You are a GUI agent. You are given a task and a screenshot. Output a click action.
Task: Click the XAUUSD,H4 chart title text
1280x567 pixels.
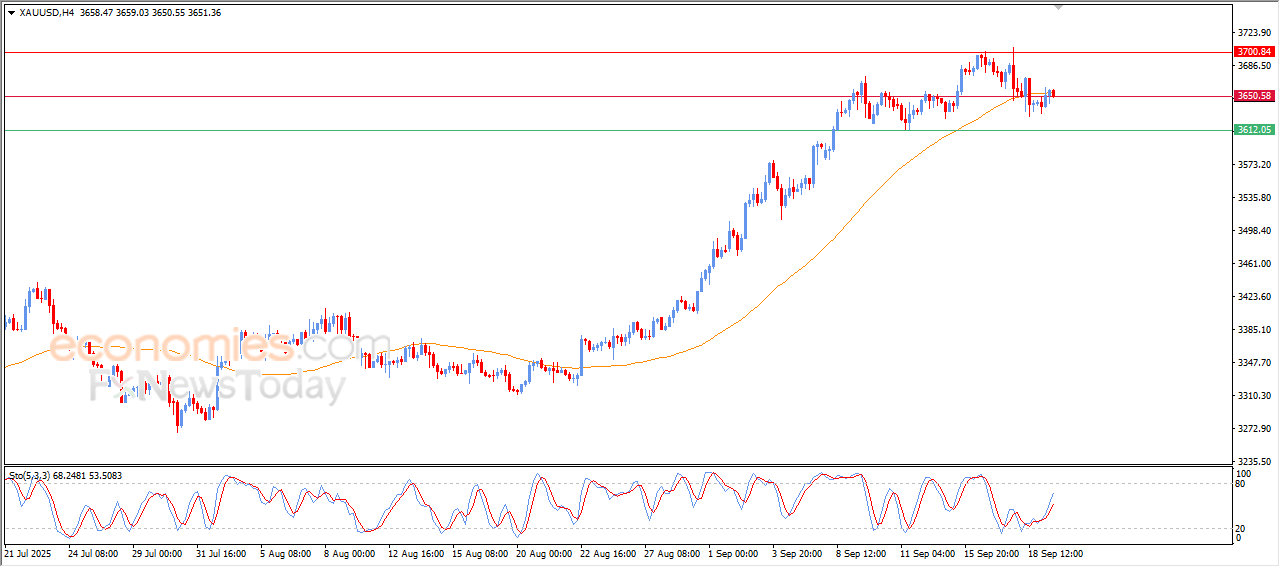[x=47, y=12]
